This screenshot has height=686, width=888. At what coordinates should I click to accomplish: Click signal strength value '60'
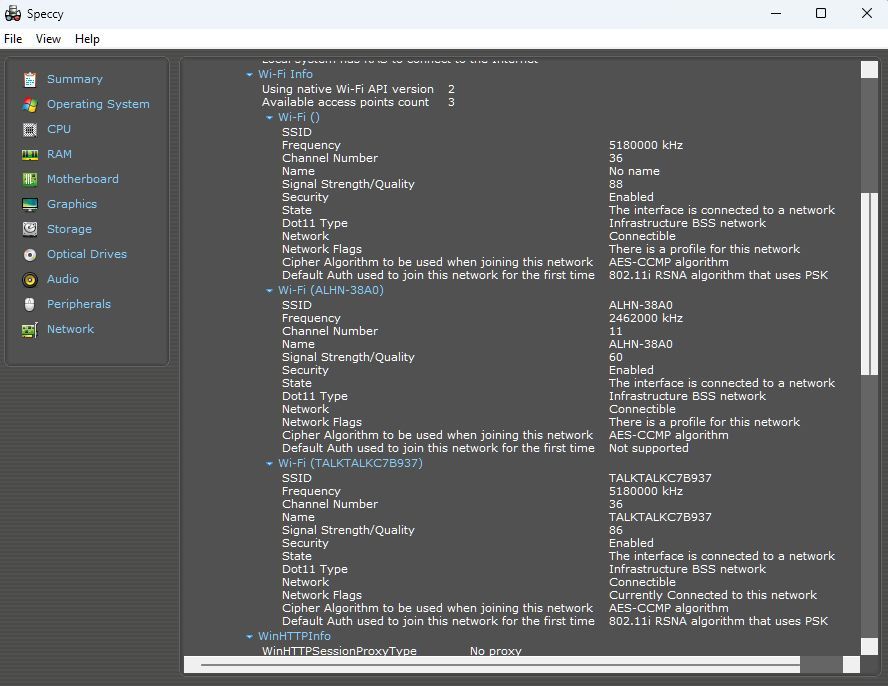point(616,357)
